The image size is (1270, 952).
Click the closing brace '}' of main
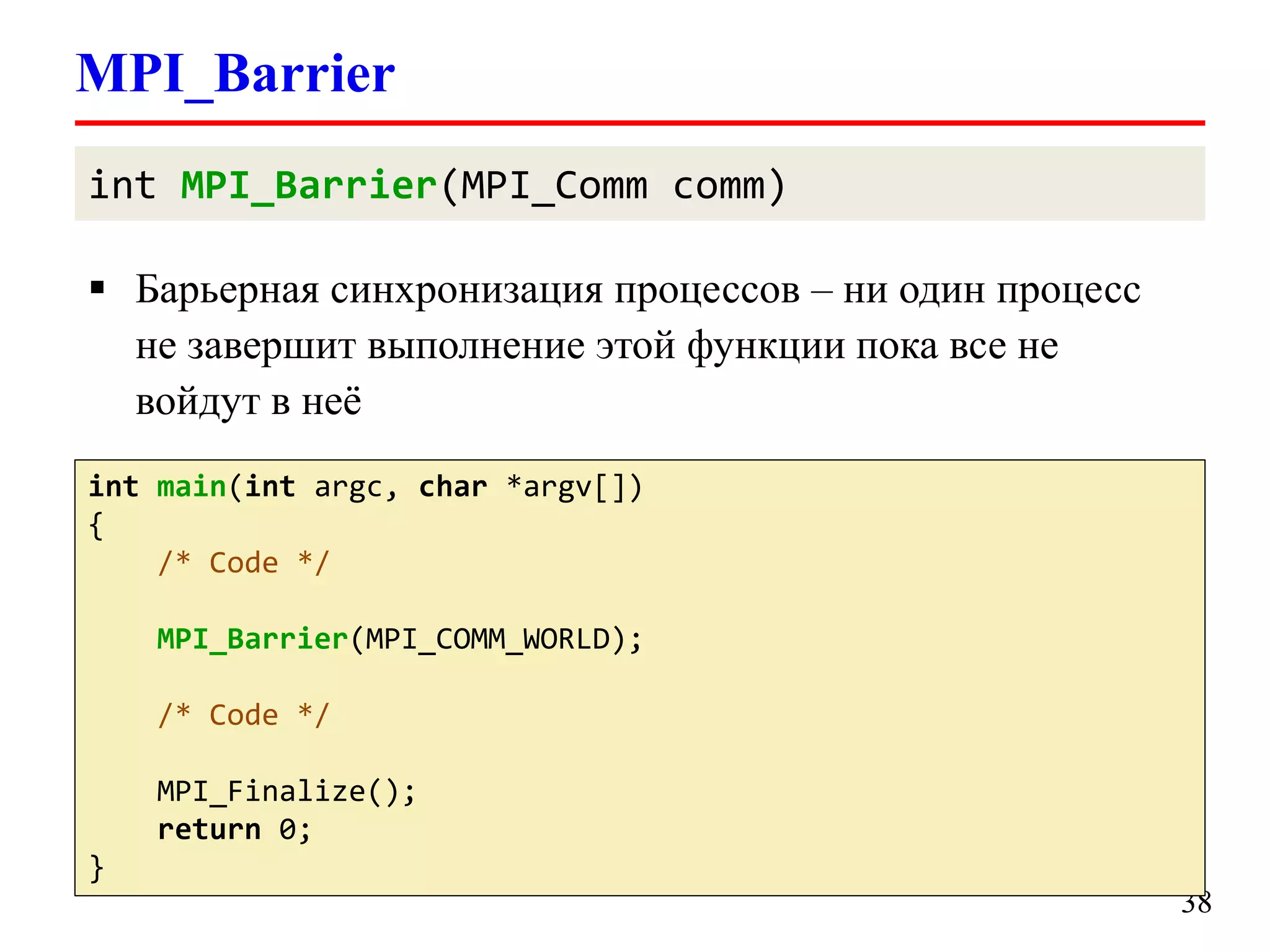tap(97, 868)
